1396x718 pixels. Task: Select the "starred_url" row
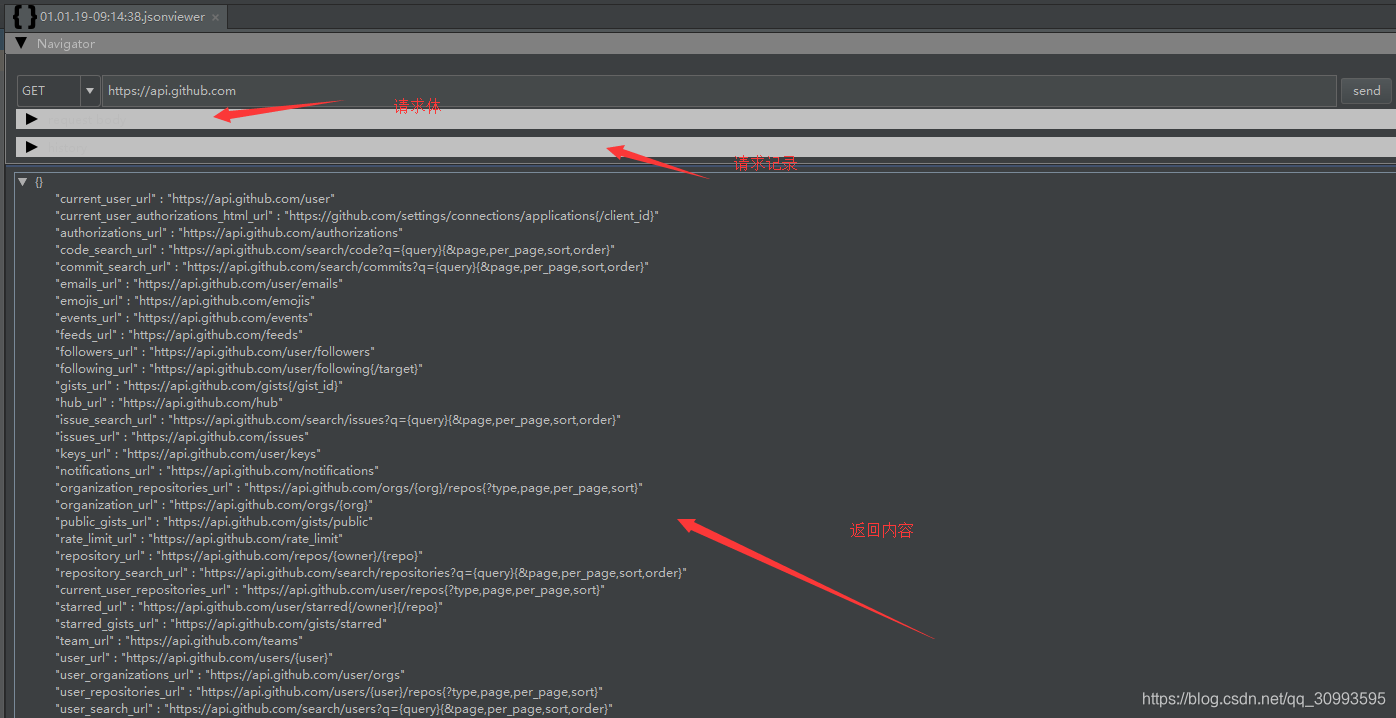(249, 607)
